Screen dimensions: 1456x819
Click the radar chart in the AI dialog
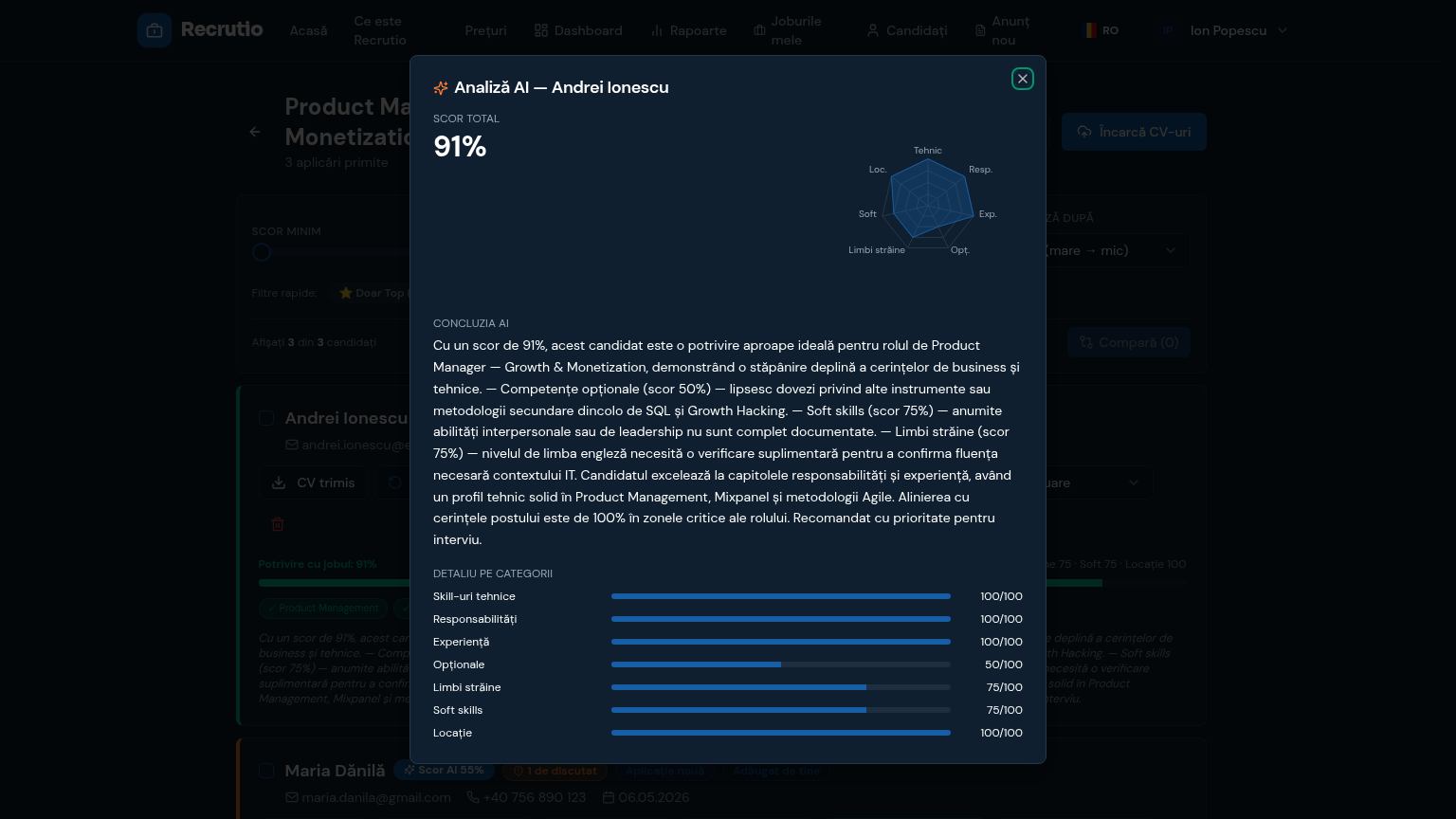click(x=928, y=202)
